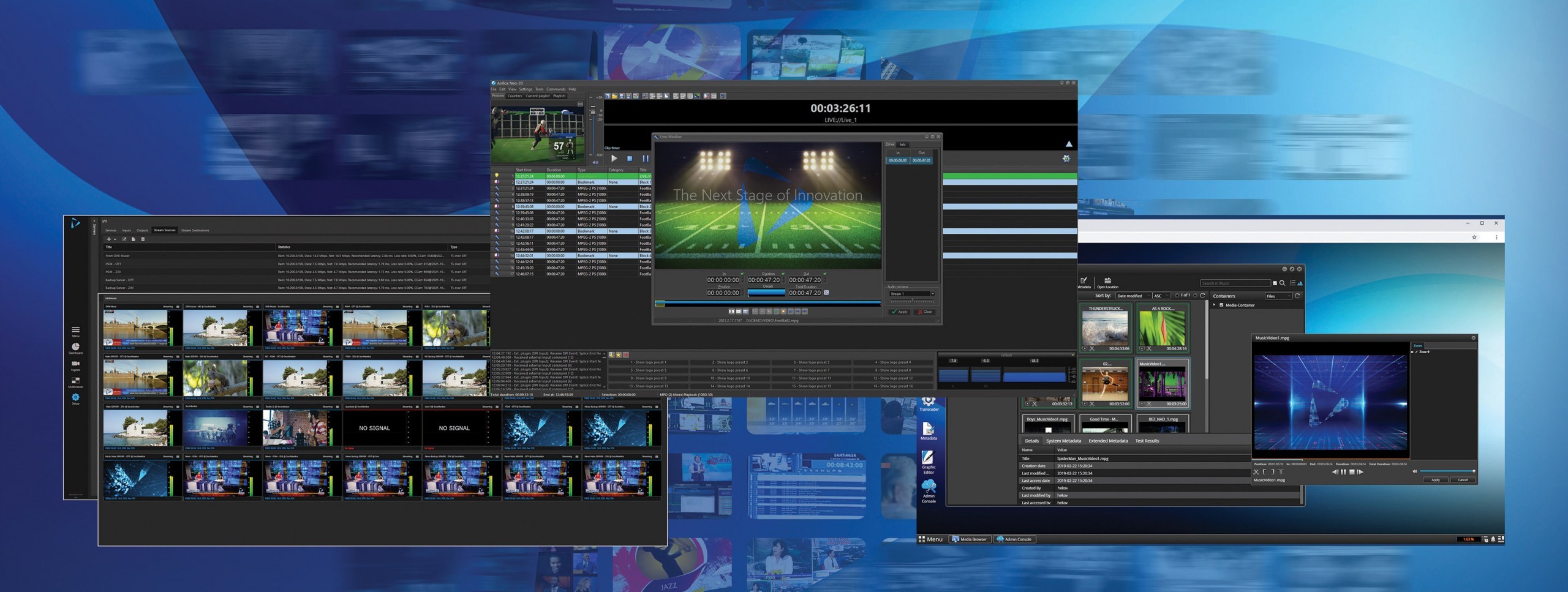
Task: Open the ASC sort order dropdown
Action: pyautogui.click(x=1161, y=296)
